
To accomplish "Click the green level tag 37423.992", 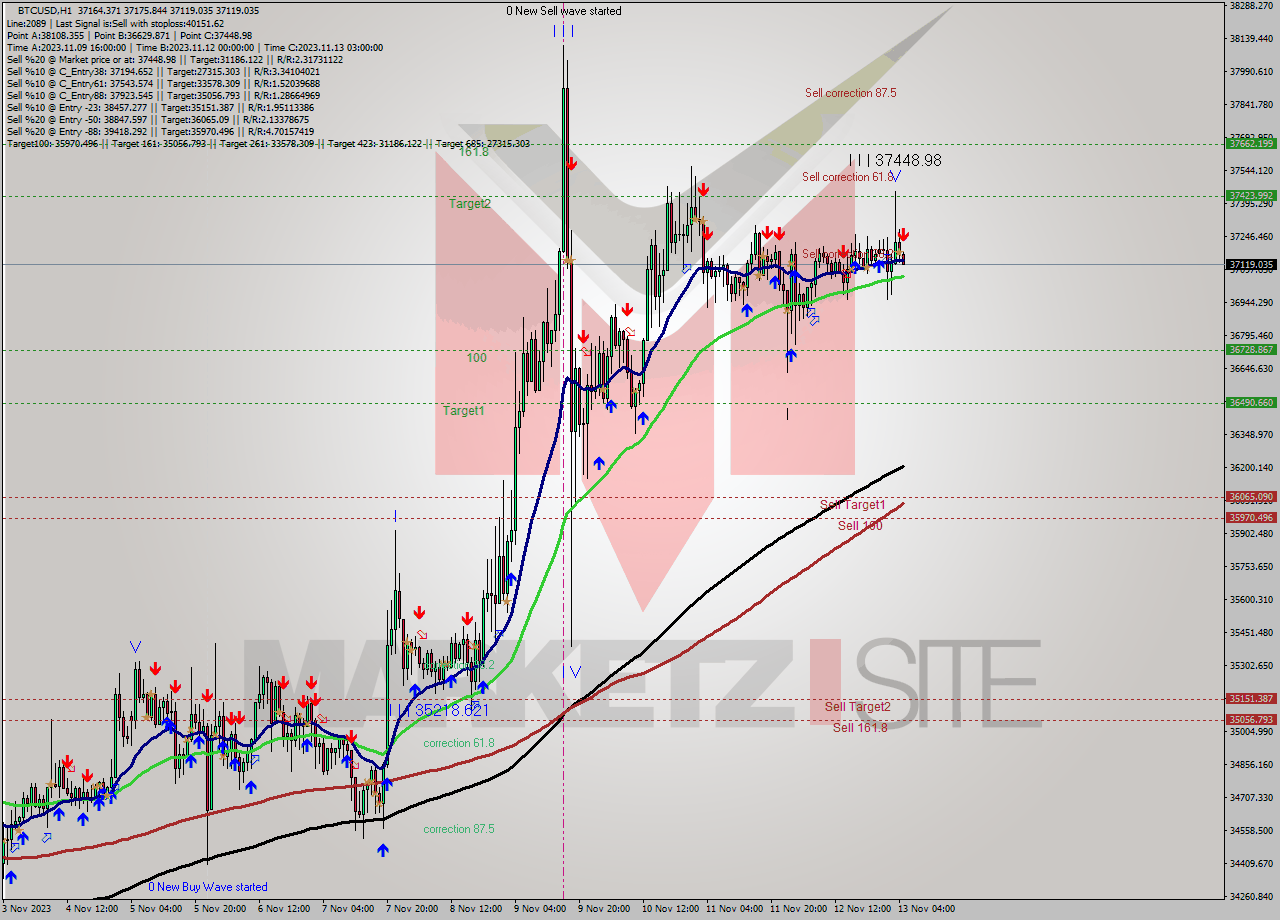I will (1251, 195).
